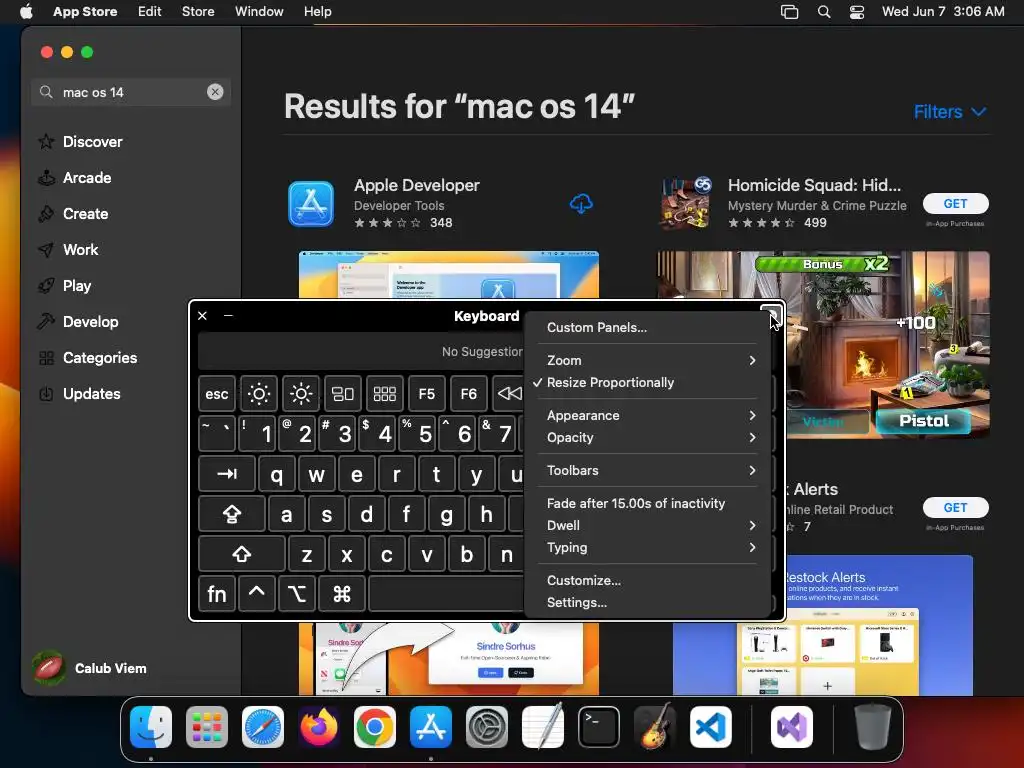Tap the Mission Control key on the keyboard
The image size is (1024, 768).
click(343, 394)
